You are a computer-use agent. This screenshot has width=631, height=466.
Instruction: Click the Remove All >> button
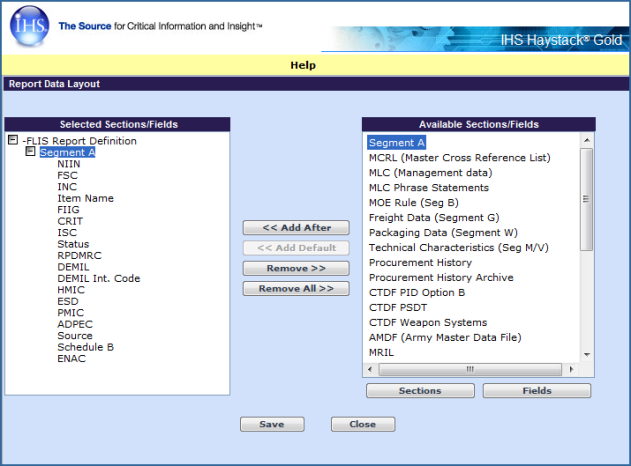point(296,289)
